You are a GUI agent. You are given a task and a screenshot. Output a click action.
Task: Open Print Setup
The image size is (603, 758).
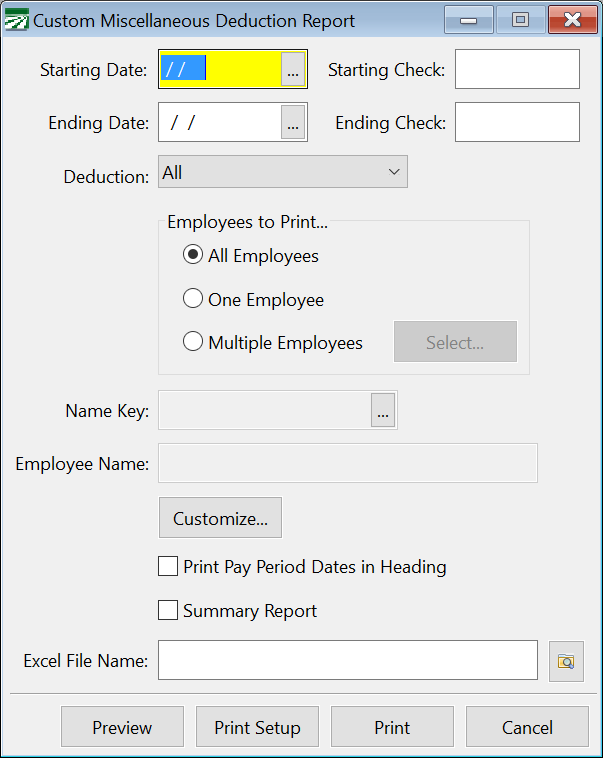tap(257, 727)
